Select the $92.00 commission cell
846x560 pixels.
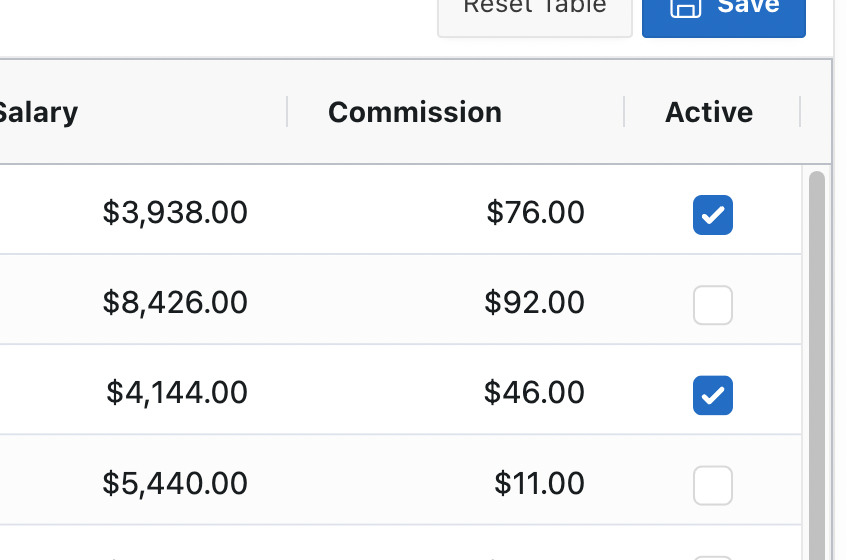point(535,303)
